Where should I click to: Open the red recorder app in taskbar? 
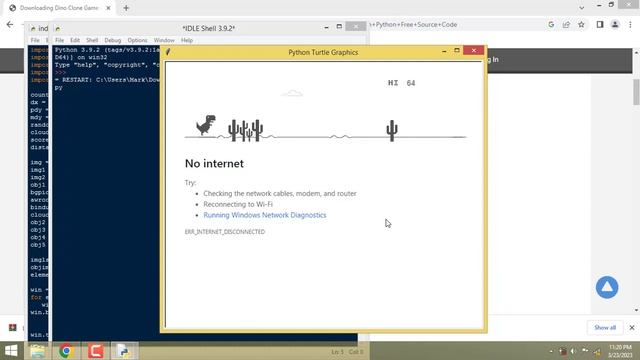click(96, 351)
